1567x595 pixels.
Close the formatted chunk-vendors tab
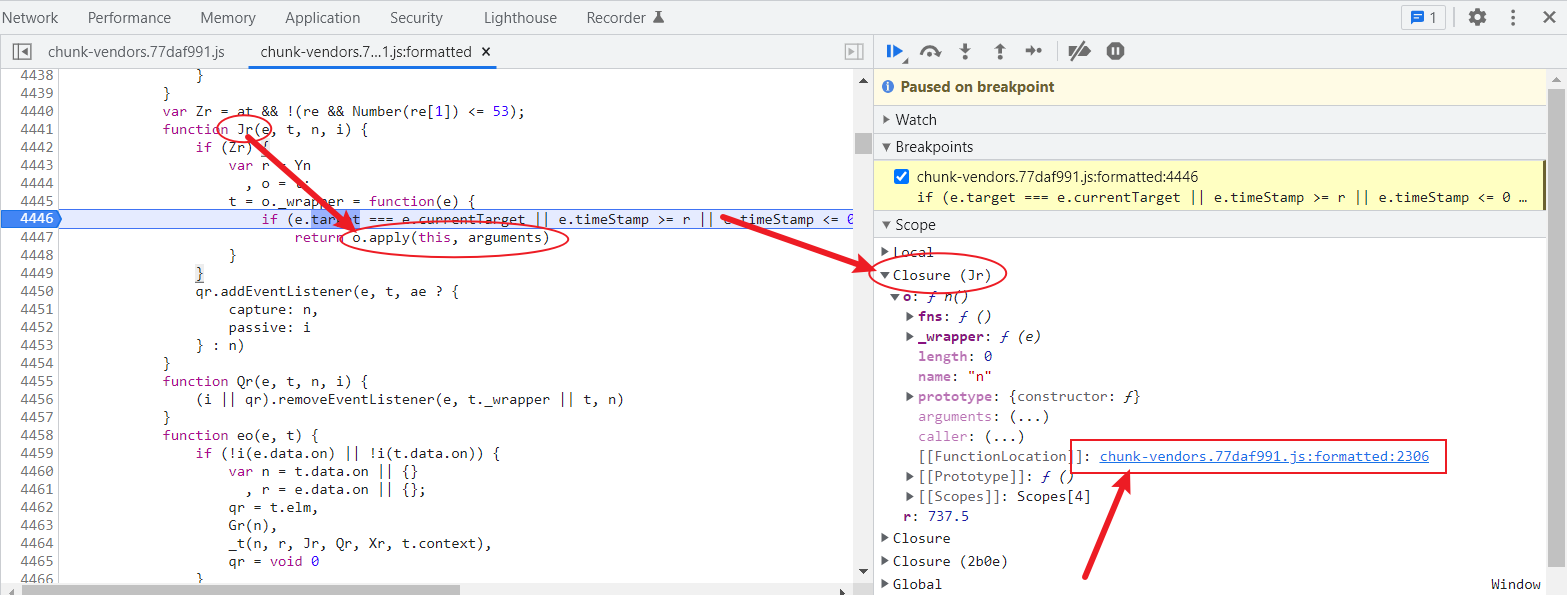pyautogui.click(x=486, y=52)
